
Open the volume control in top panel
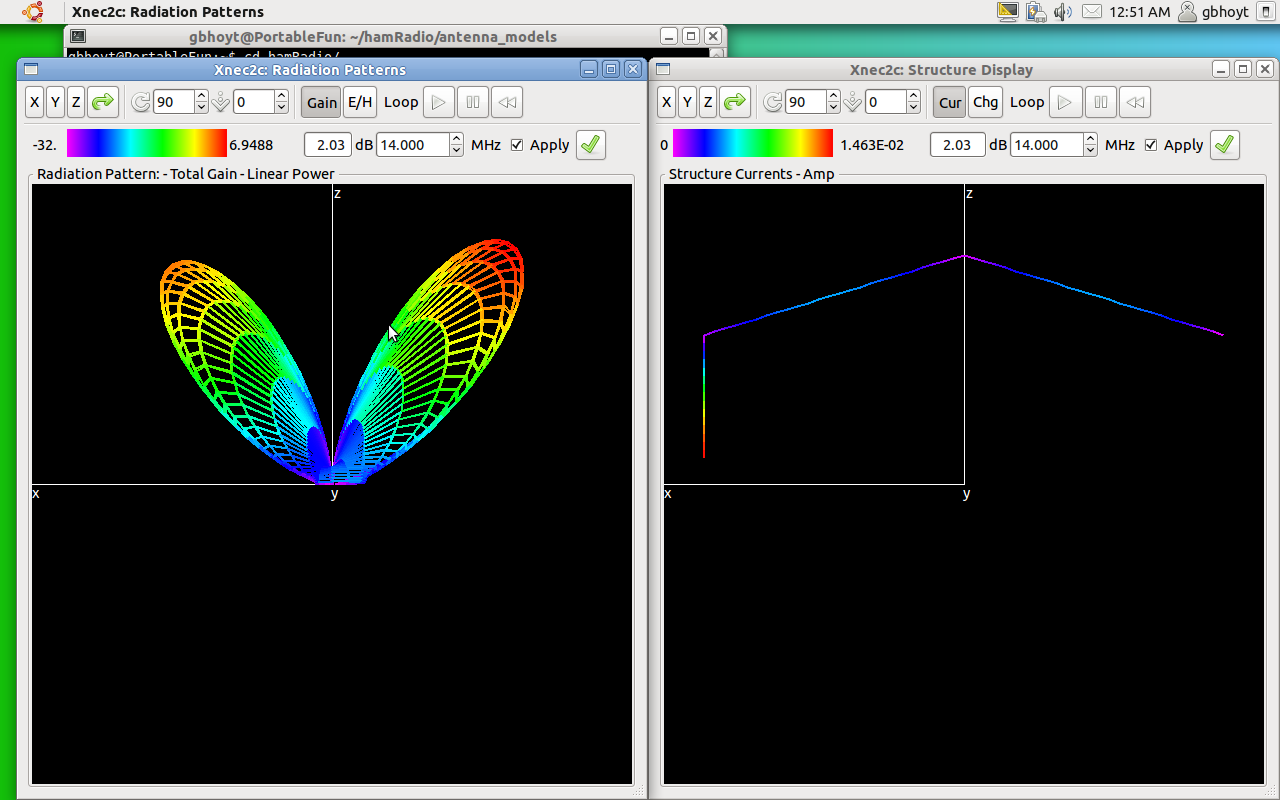click(1062, 12)
